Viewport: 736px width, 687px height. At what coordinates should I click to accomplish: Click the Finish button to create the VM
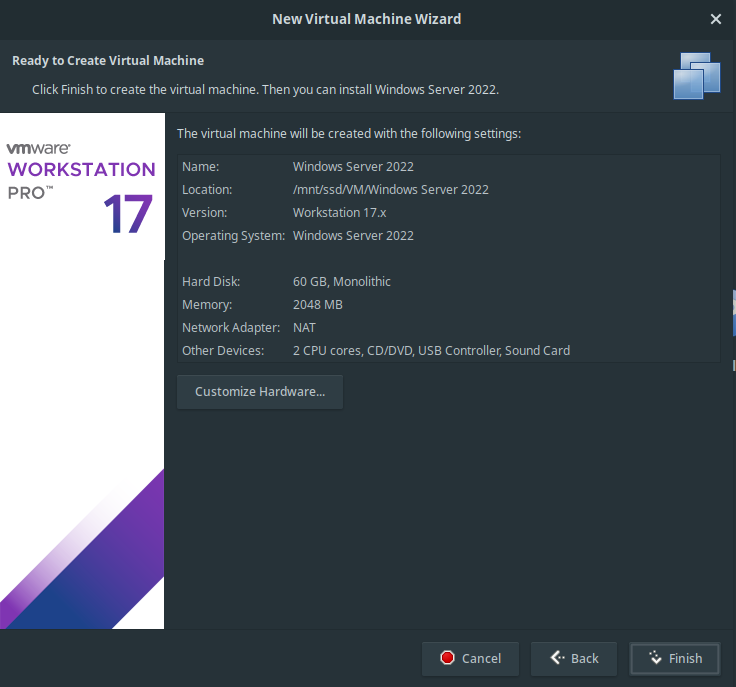(675, 659)
